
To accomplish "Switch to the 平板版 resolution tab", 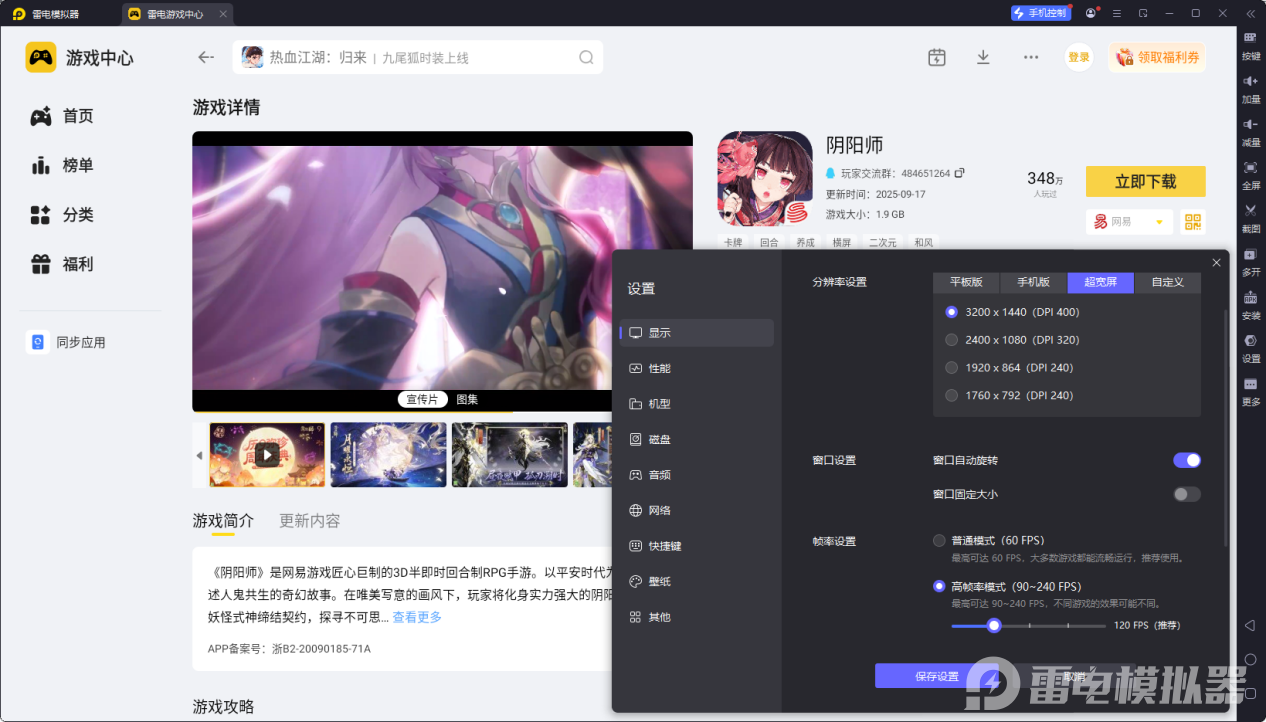I will tap(966, 282).
